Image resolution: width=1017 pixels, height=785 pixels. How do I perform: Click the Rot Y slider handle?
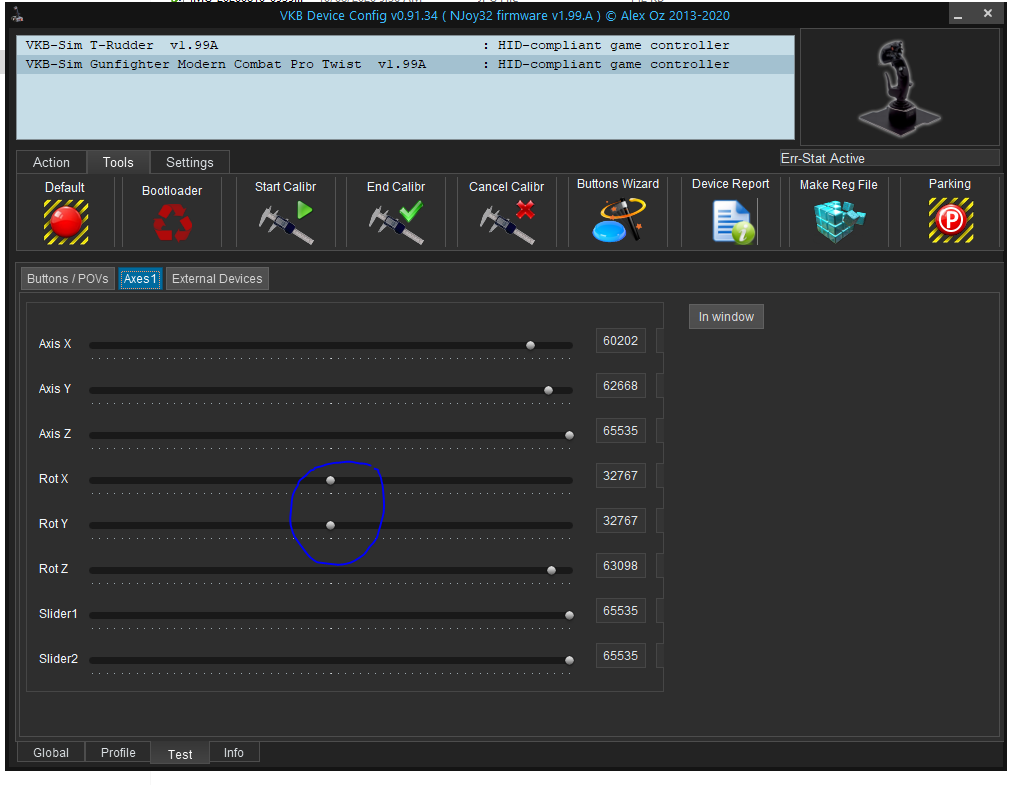331,525
